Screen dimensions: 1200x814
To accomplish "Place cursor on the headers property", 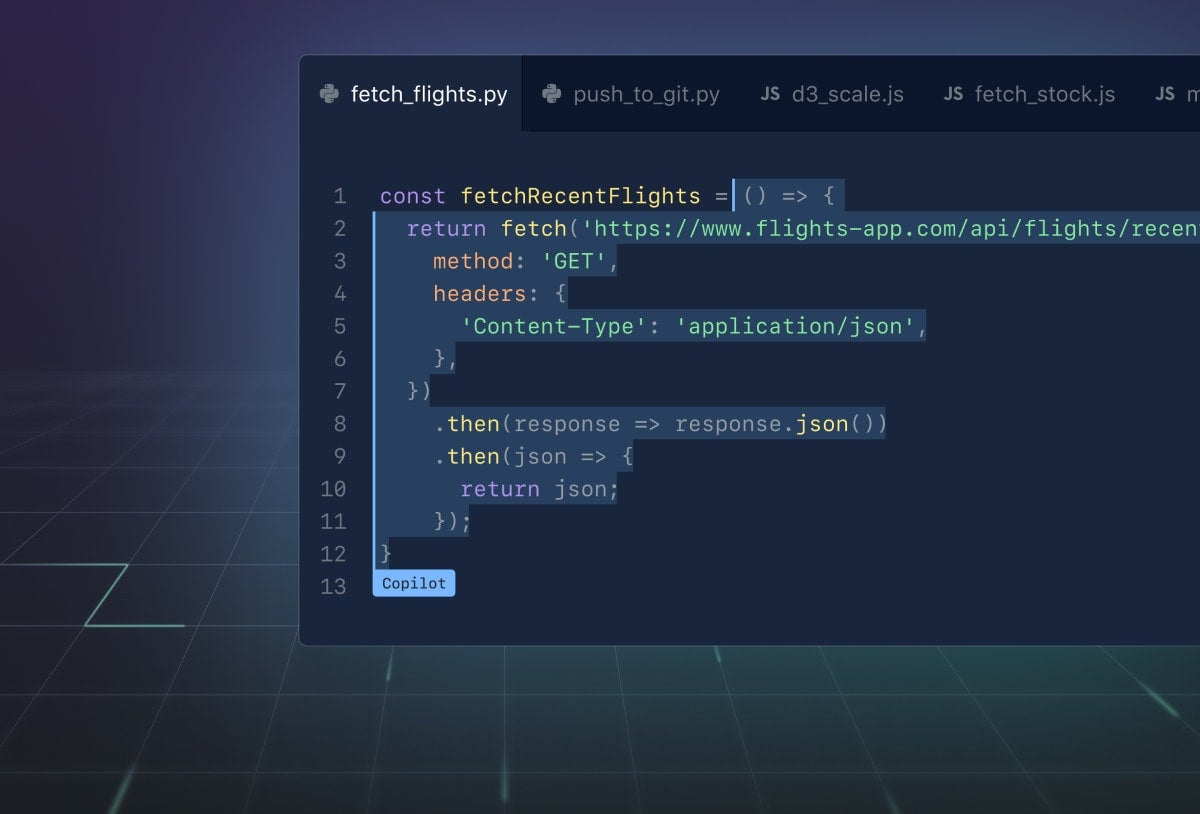I will point(479,294).
